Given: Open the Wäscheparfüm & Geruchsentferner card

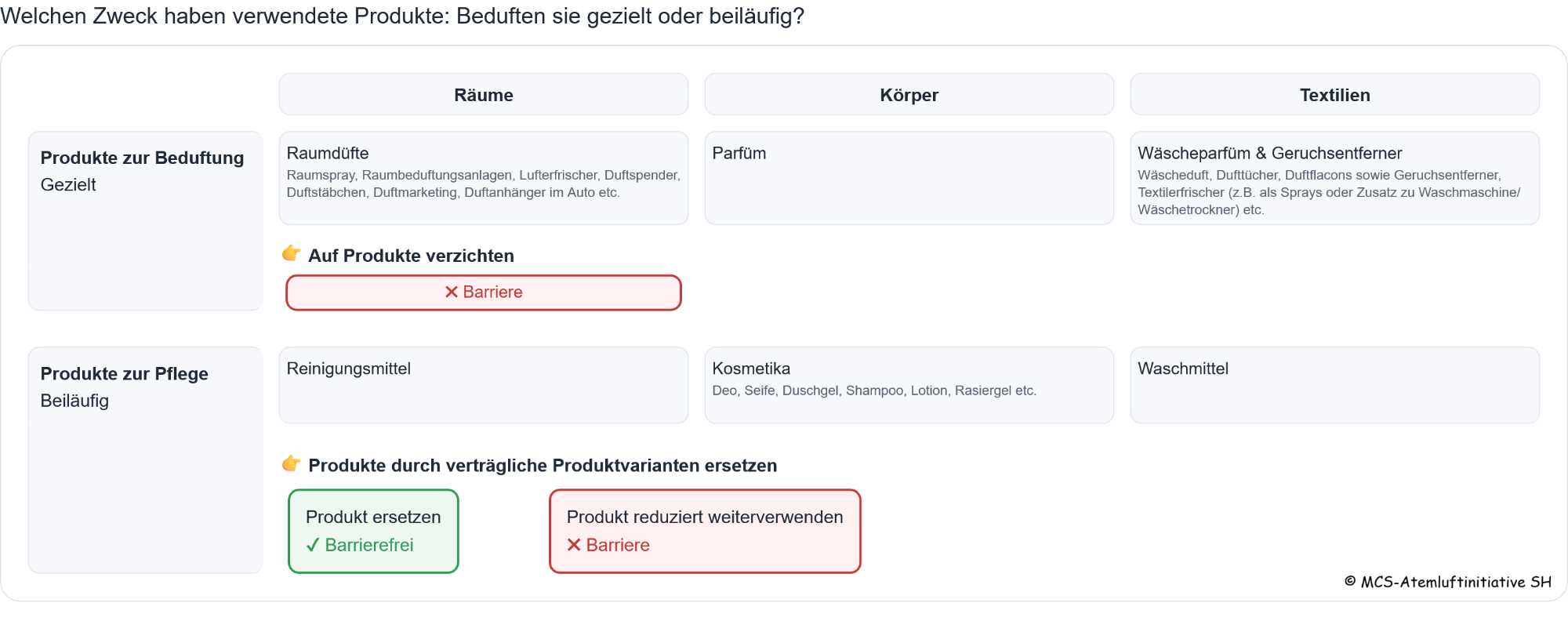Looking at the screenshot, I should (1334, 178).
